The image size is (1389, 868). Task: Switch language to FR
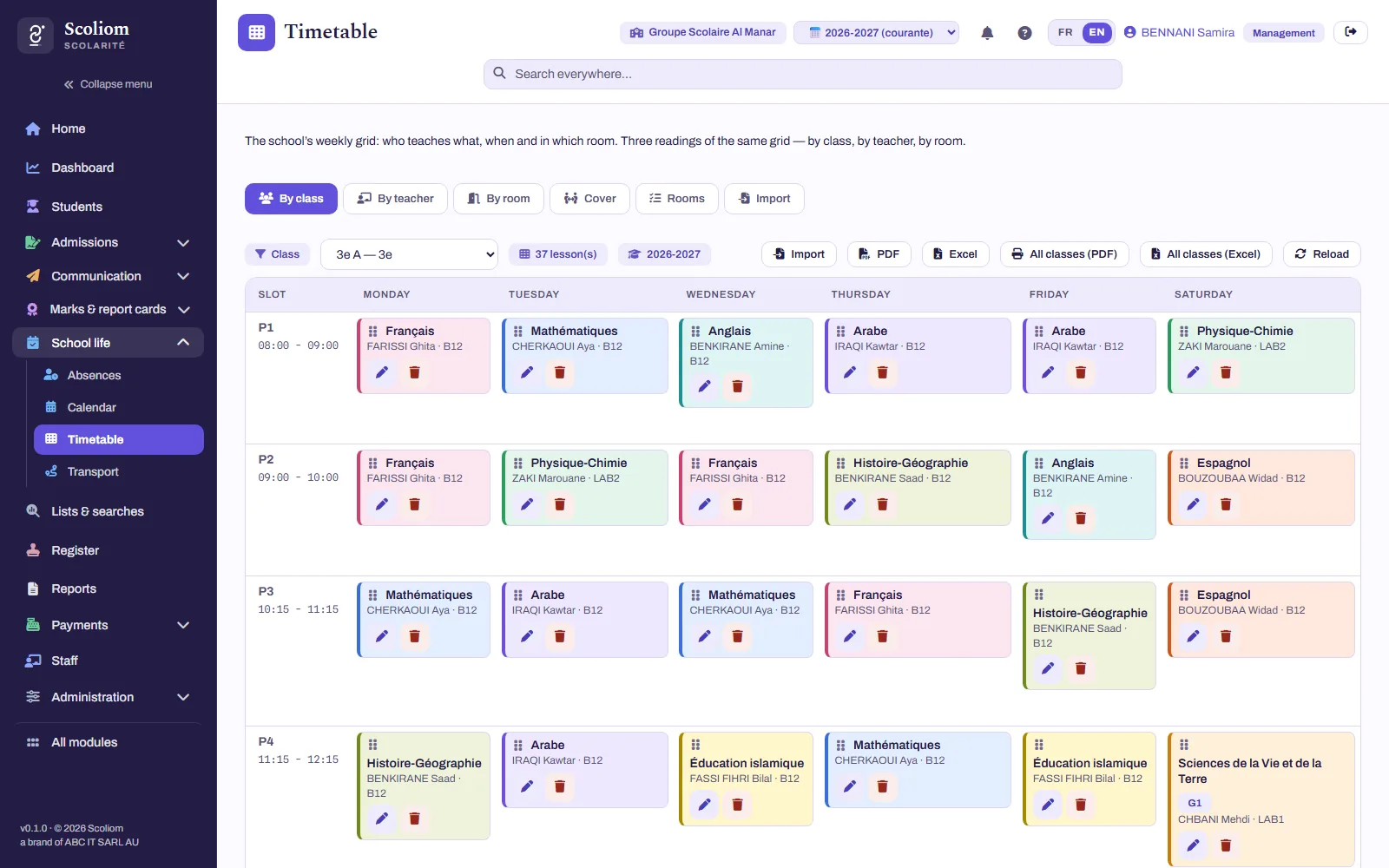click(1065, 32)
